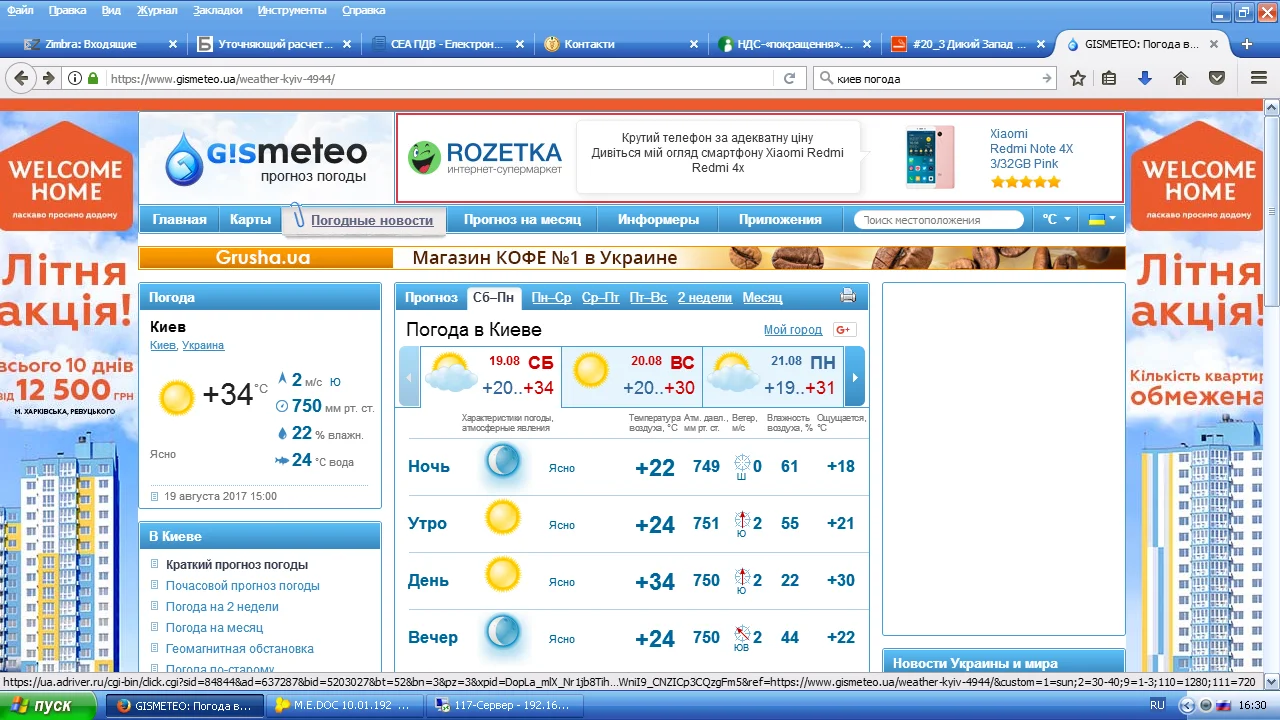Switch to M.E.DOC taskbar window
The height and width of the screenshot is (720, 1280).
coord(345,705)
